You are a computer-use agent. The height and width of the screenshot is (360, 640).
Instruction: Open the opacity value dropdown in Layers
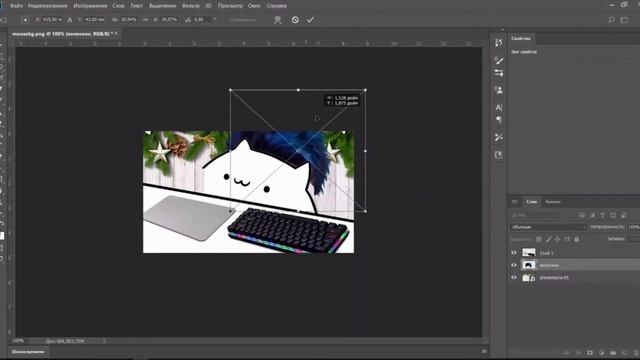[x=634, y=227]
